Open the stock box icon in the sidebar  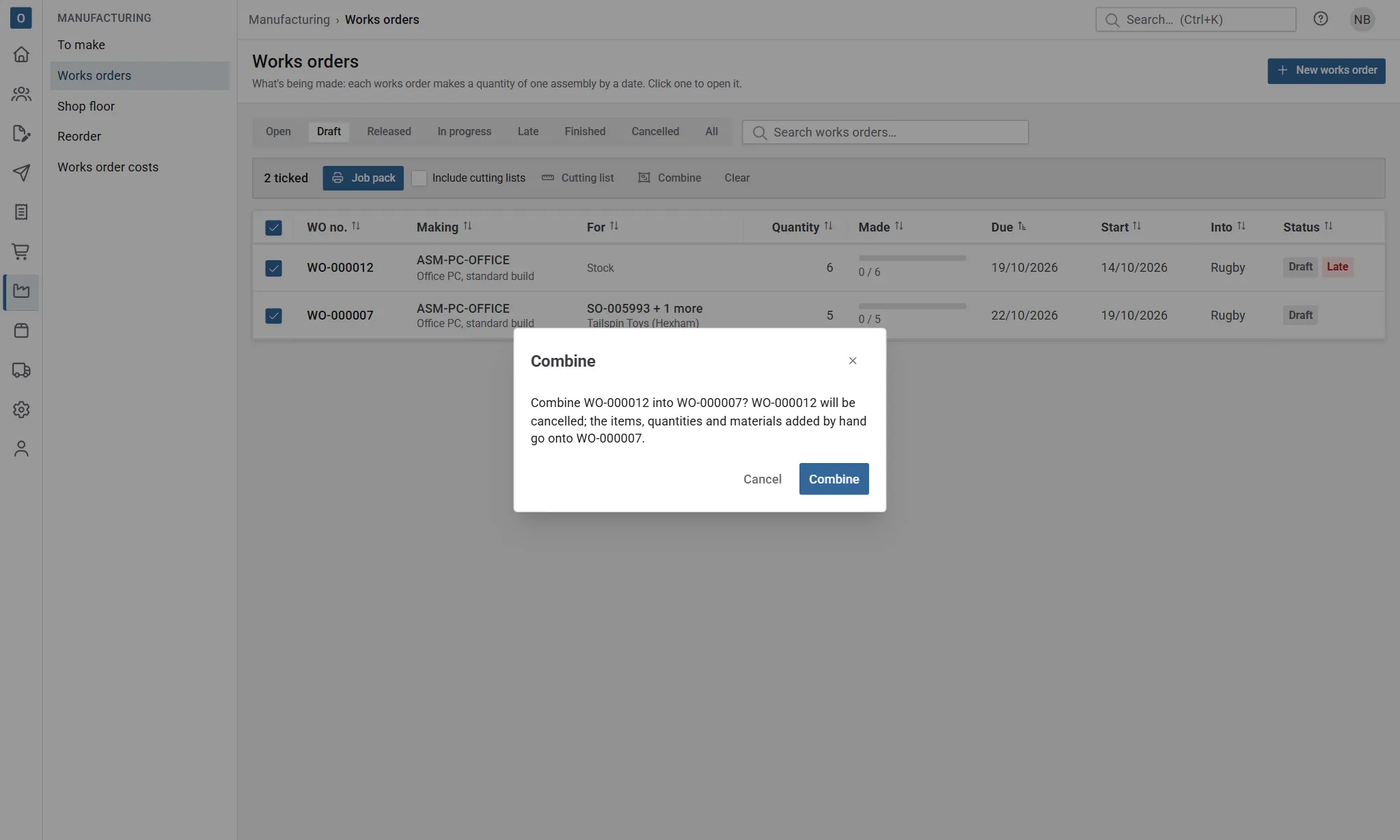[21, 331]
